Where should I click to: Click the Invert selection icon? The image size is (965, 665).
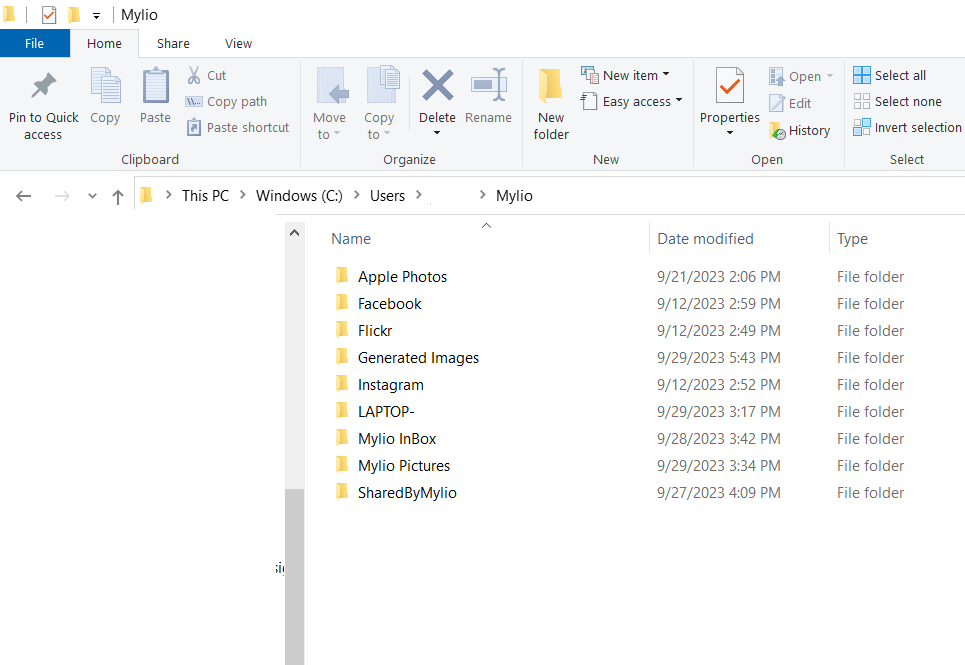point(862,127)
